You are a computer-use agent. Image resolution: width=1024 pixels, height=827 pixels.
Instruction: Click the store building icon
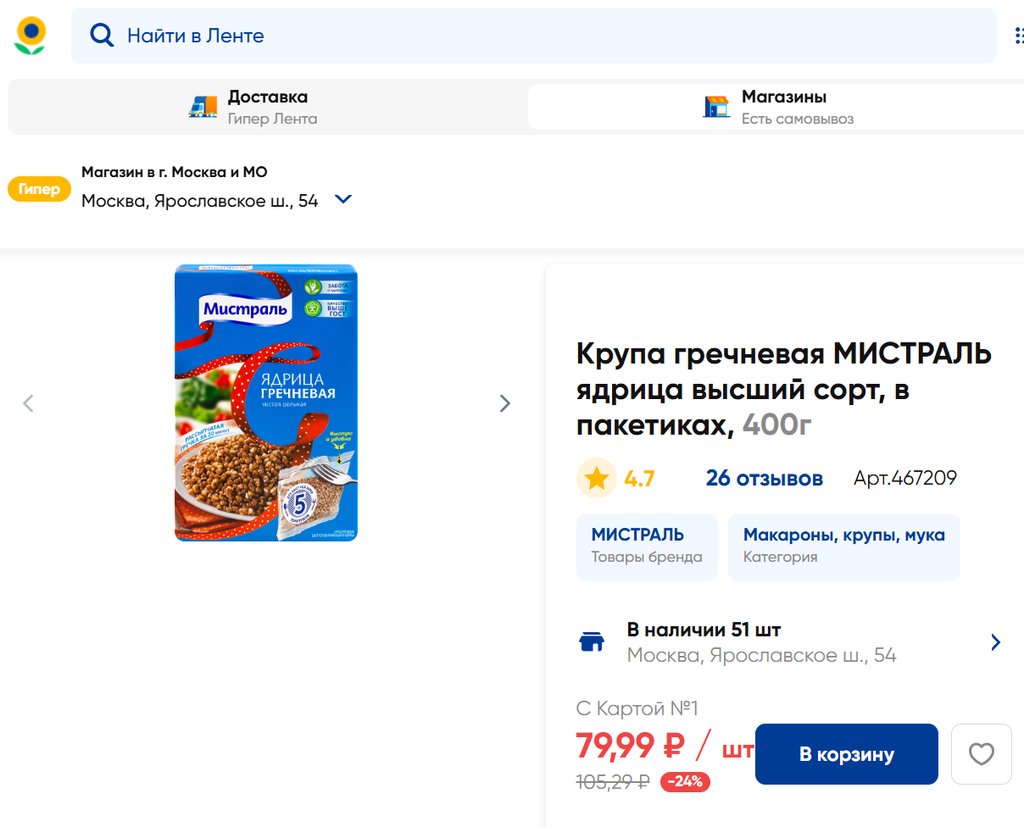pos(716,107)
